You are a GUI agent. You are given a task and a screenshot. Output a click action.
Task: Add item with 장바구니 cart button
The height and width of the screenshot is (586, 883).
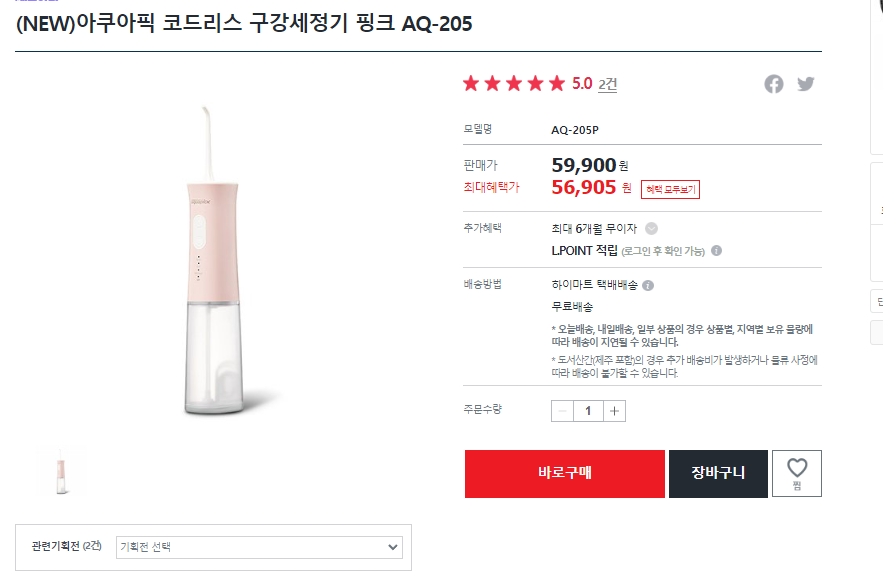(x=718, y=473)
